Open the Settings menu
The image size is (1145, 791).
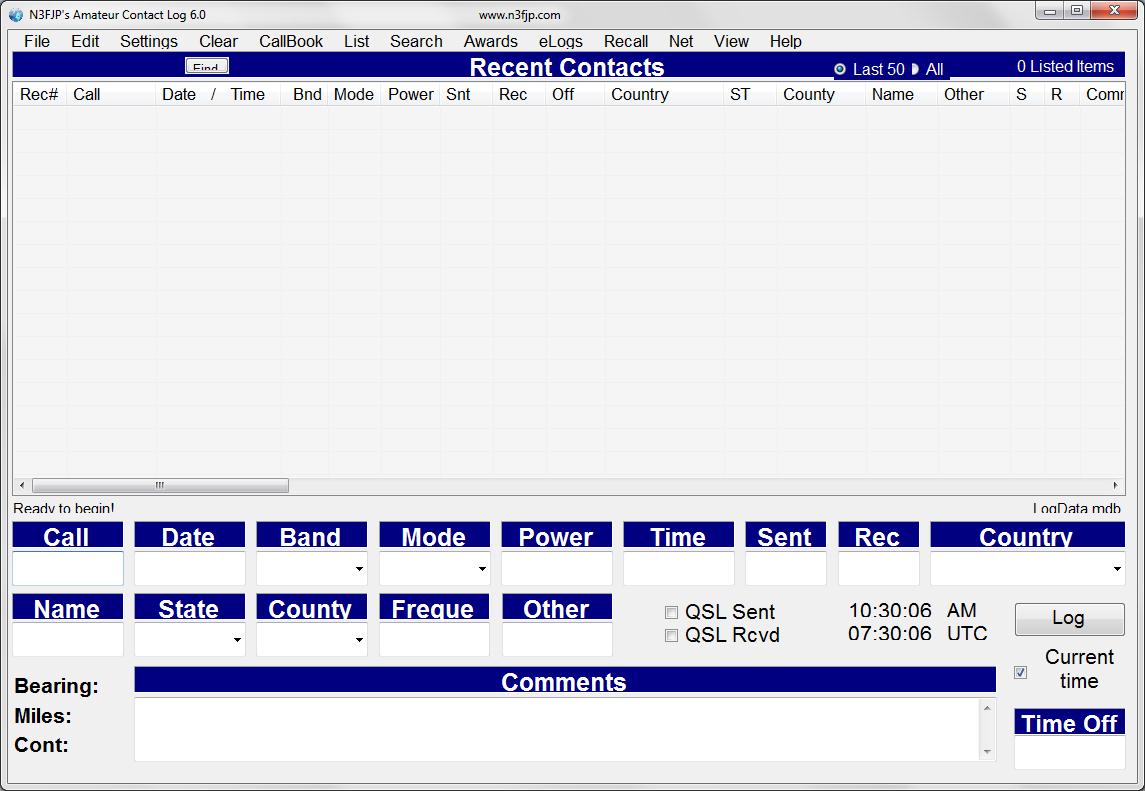pos(148,41)
